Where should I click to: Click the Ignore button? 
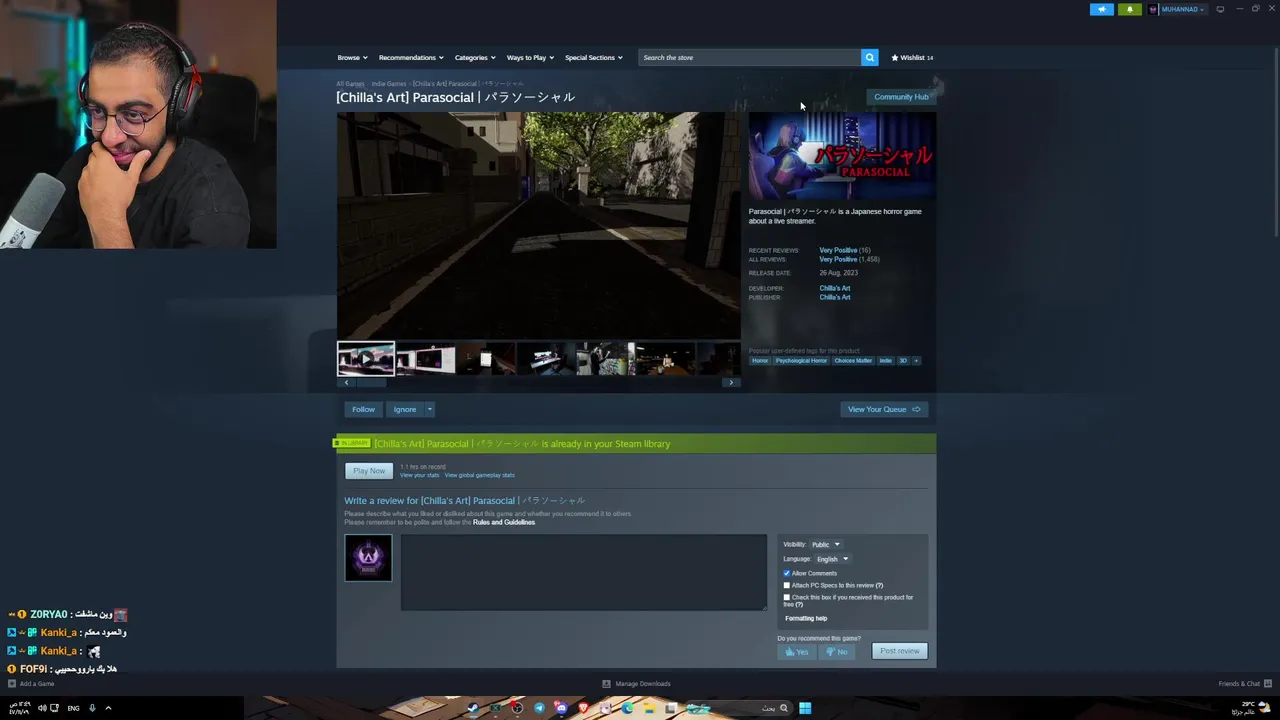(x=405, y=409)
